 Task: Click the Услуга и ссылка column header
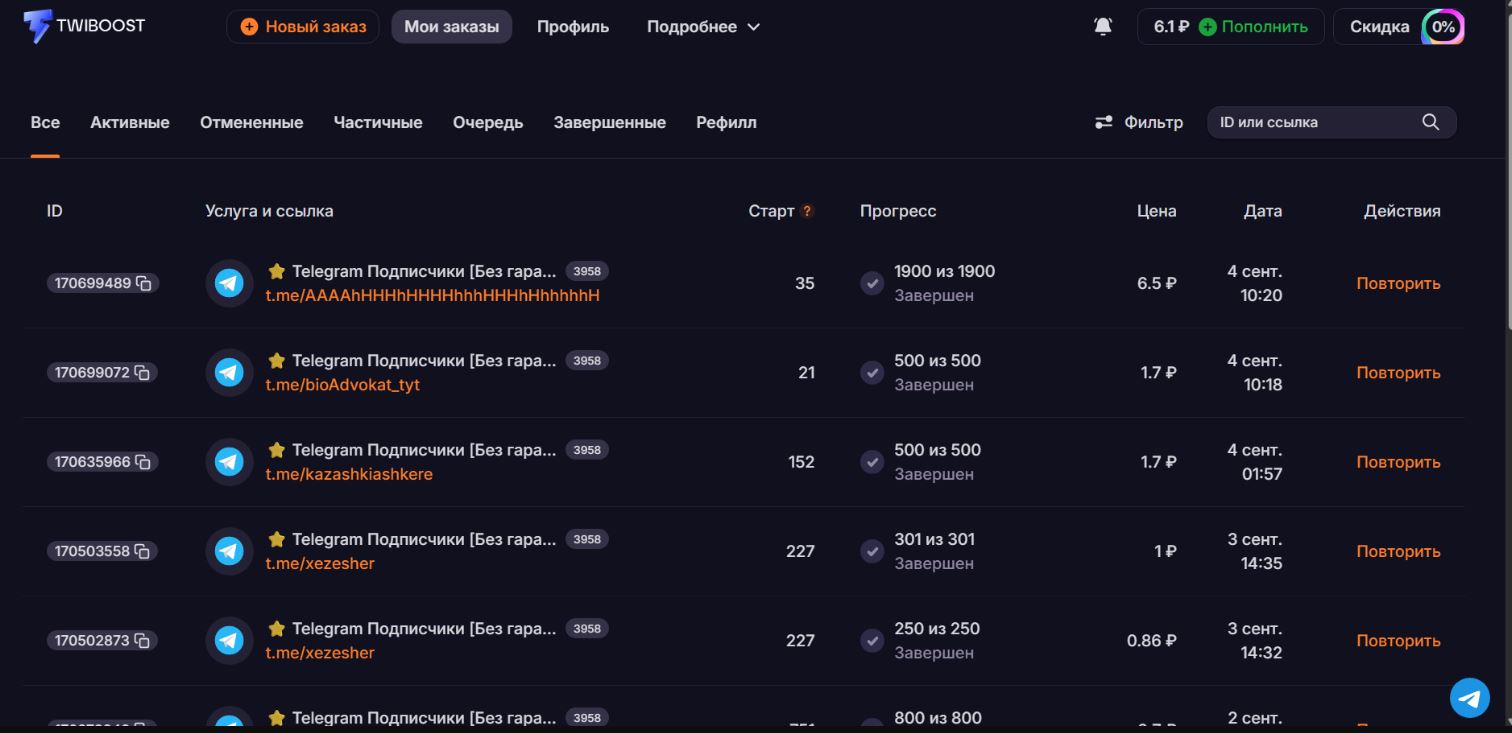(x=269, y=211)
